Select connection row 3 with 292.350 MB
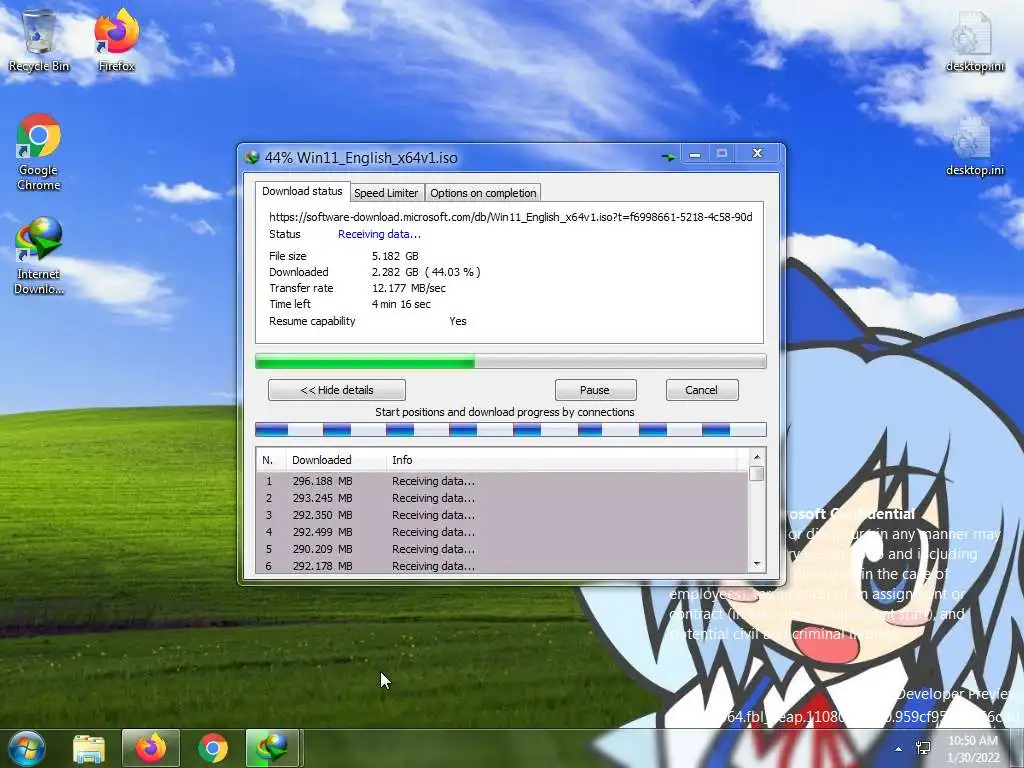Viewport: 1024px width, 768px height. click(502, 515)
